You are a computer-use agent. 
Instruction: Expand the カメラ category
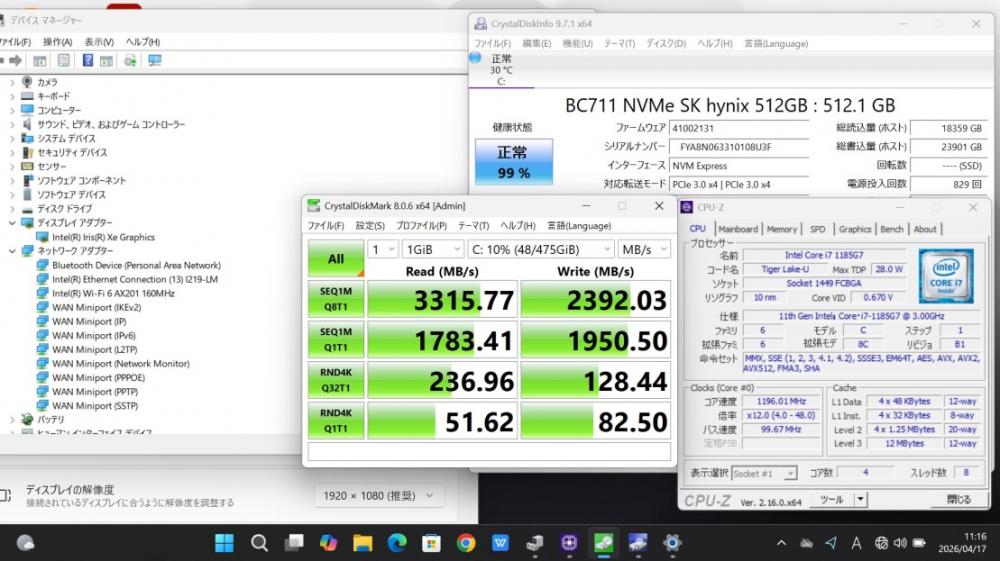click(12, 82)
